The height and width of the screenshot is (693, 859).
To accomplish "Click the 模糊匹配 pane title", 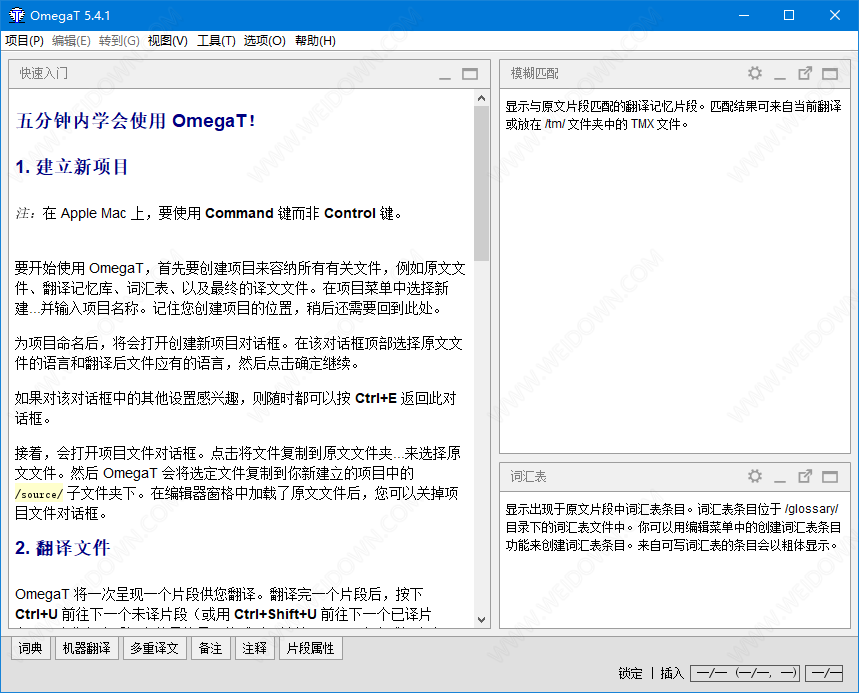I will click(535, 73).
